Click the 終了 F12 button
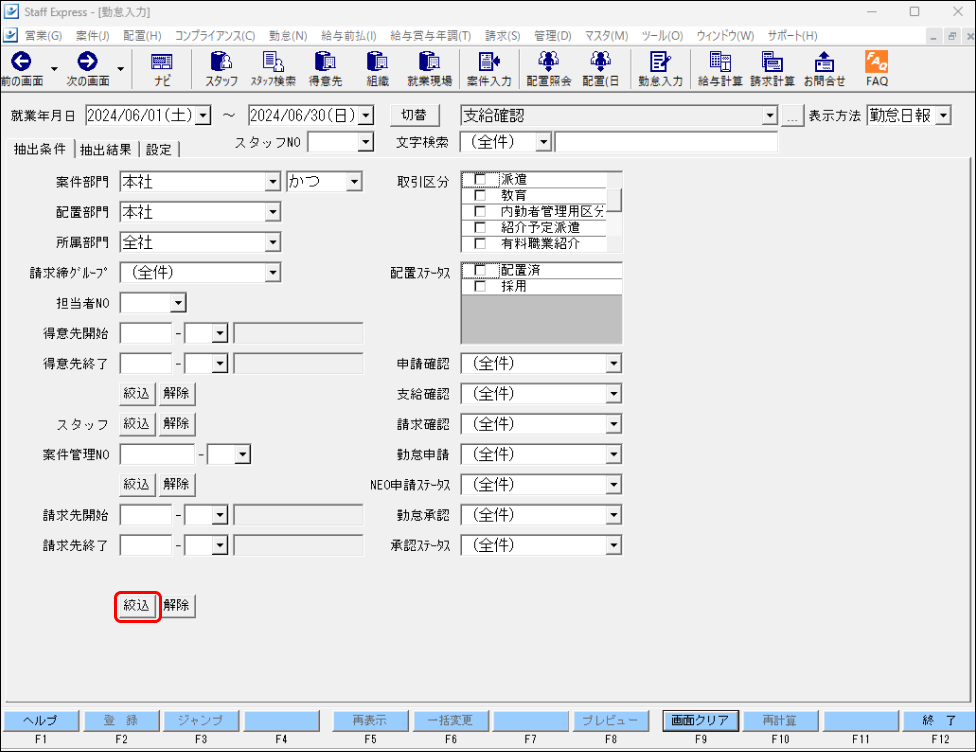The width and height of the screenshot is (976, 752). (x=939, y=721)
